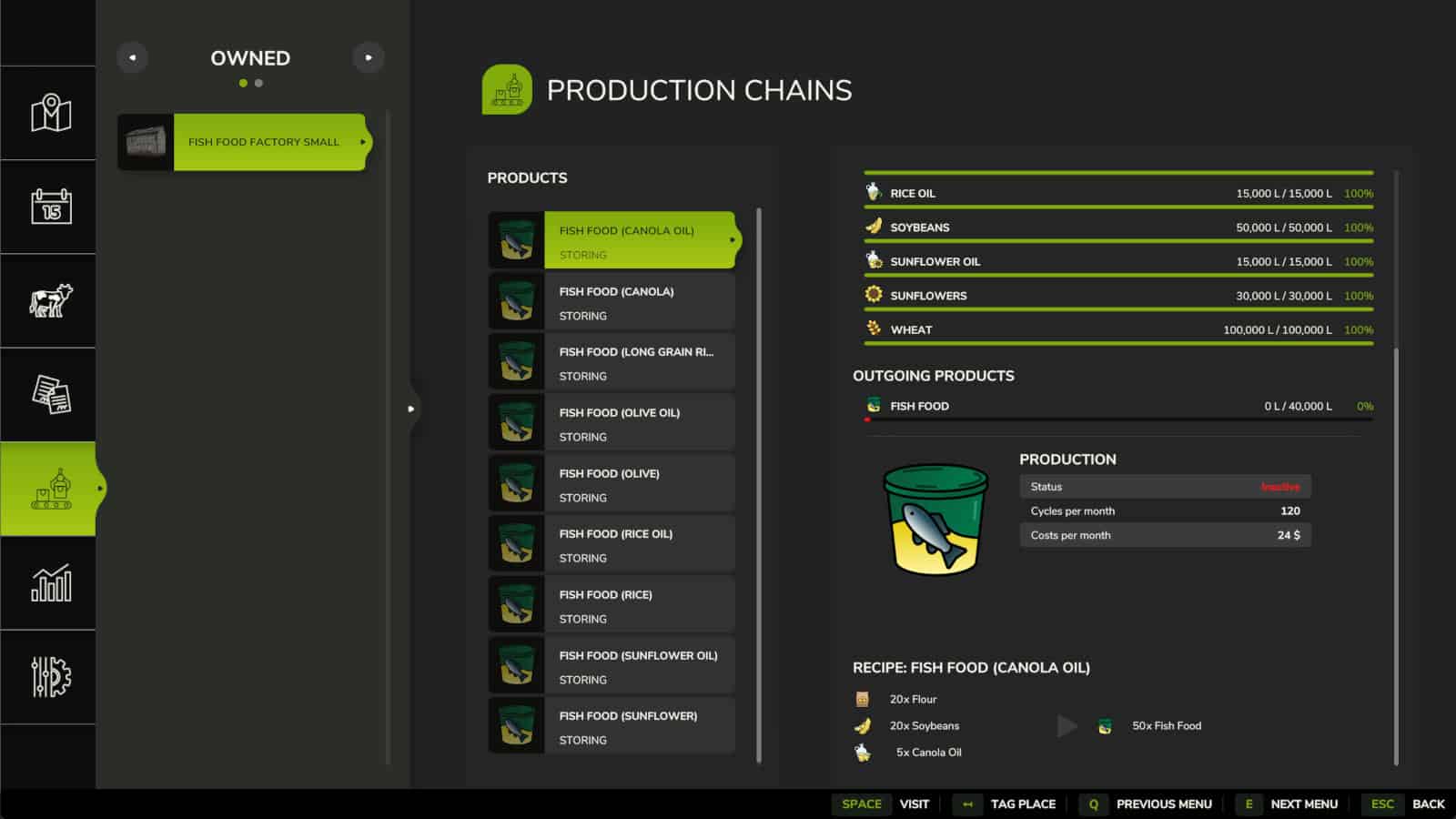Go to next category with right arrow
This screenshot has width=1456, height=819.
tap(369, 57)
